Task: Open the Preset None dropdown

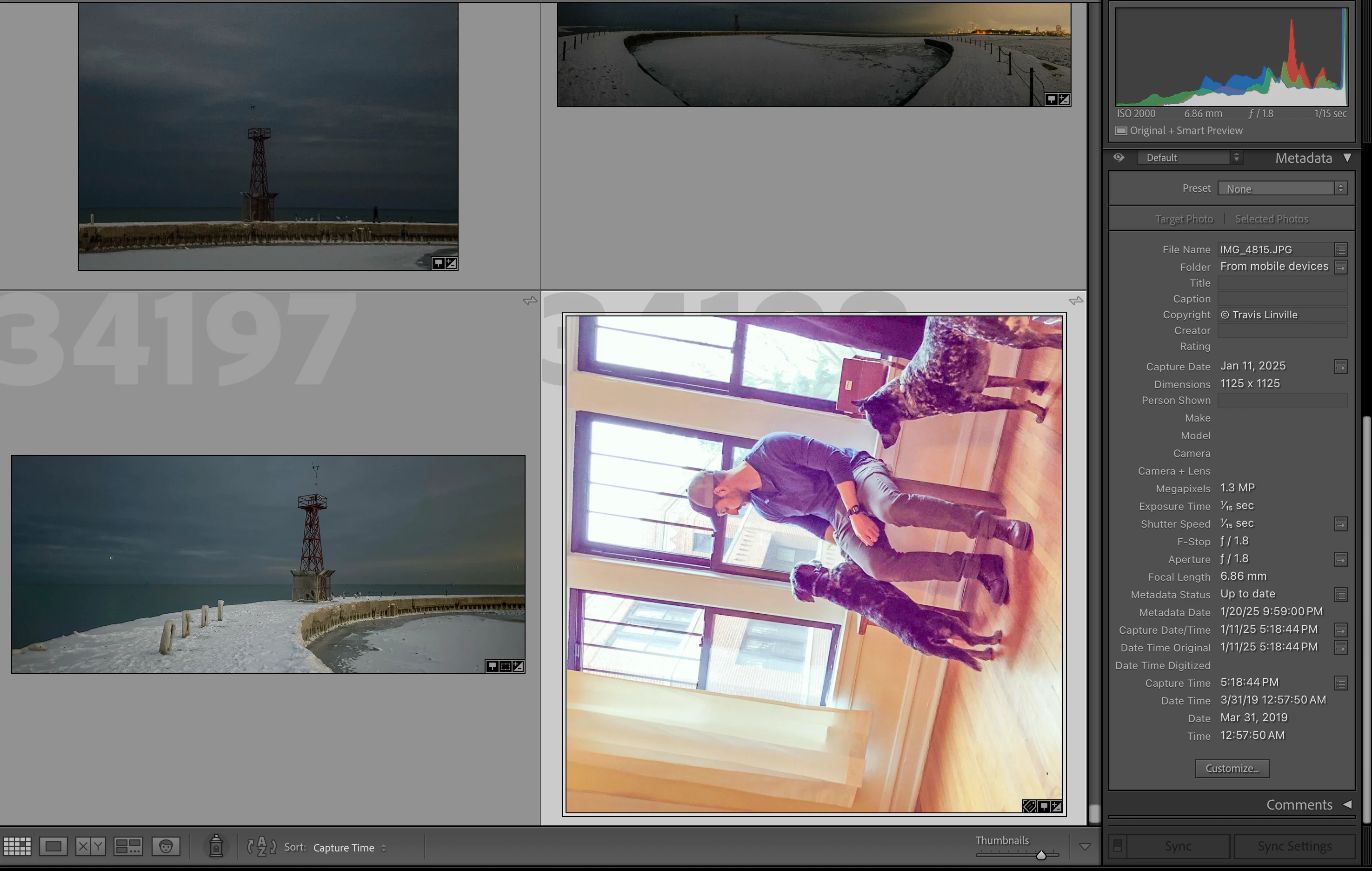Action: [x=1282, y=188]
